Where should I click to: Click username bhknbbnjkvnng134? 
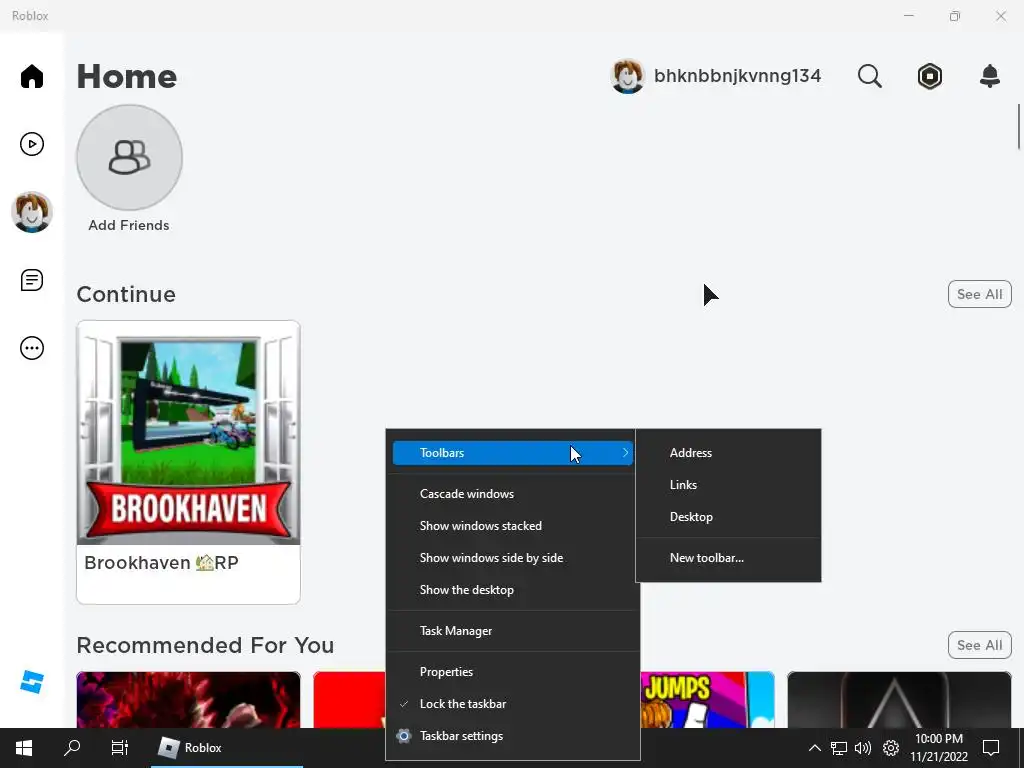click(x=737, y=76)
